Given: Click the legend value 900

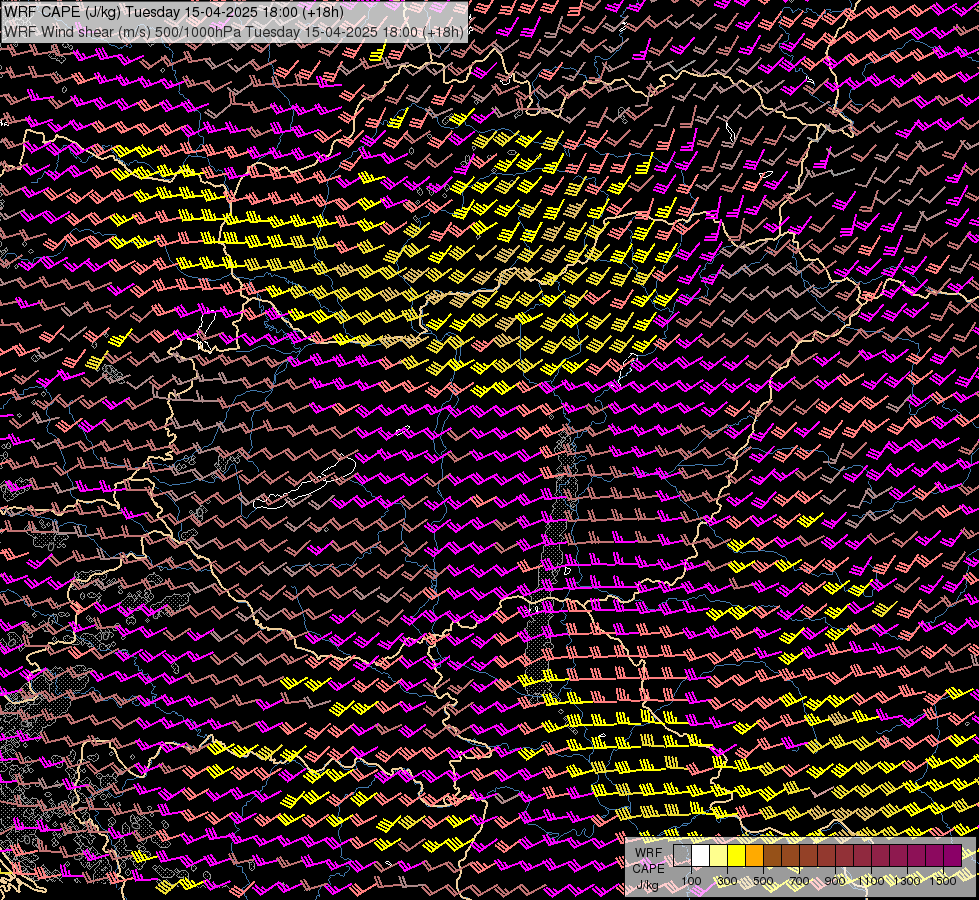Looking at the screenshot, I should (835, 881).
